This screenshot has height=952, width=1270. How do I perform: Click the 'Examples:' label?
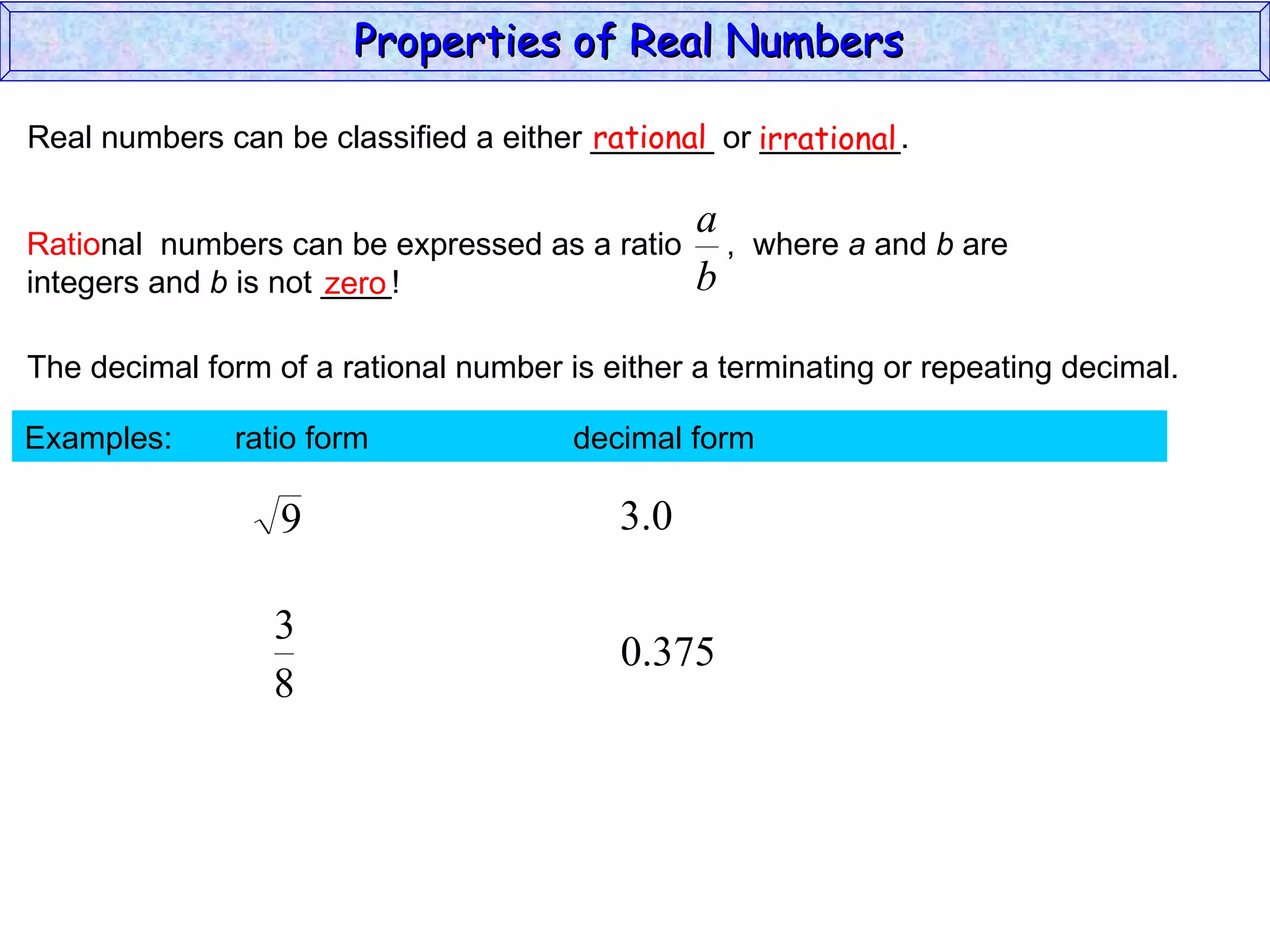click(x=99, y=438)
